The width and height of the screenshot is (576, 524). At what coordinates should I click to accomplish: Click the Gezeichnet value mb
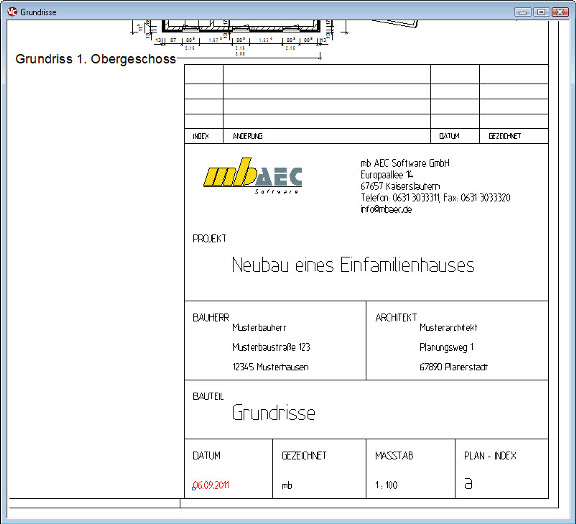[x=287, y=485]
